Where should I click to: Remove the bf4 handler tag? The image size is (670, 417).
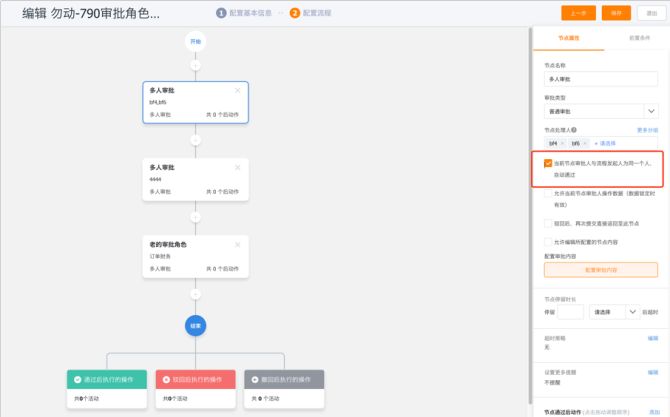coord(563,144)
